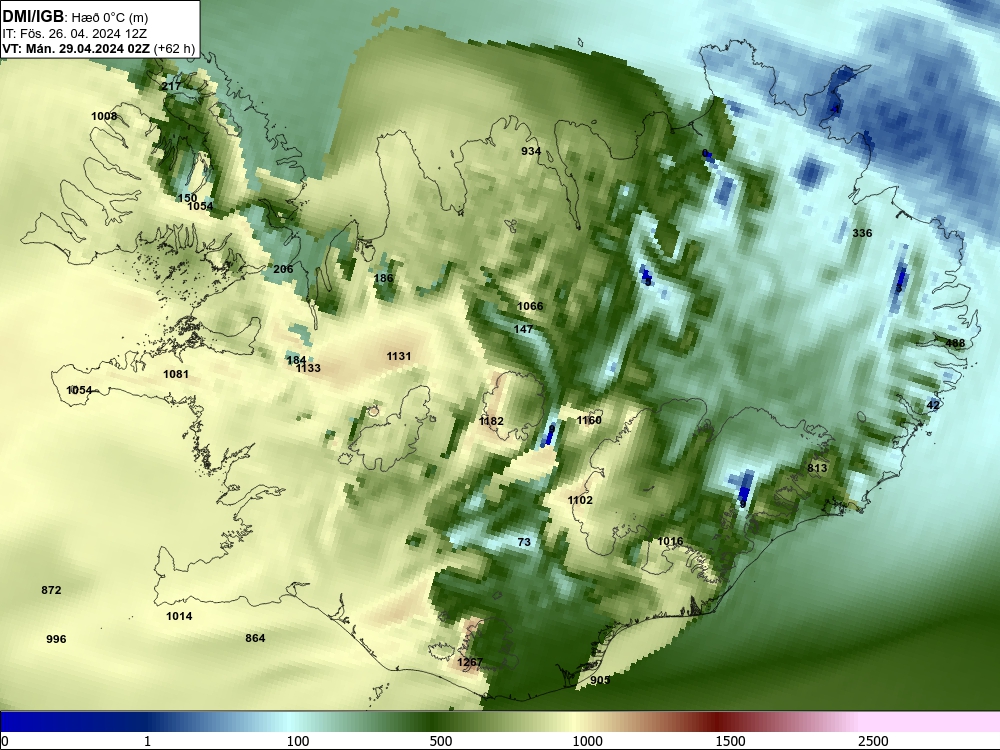Click the 1000 tick on the colour scale
This screenshot has width=1000, height=750.
click(x=587, y=741)
